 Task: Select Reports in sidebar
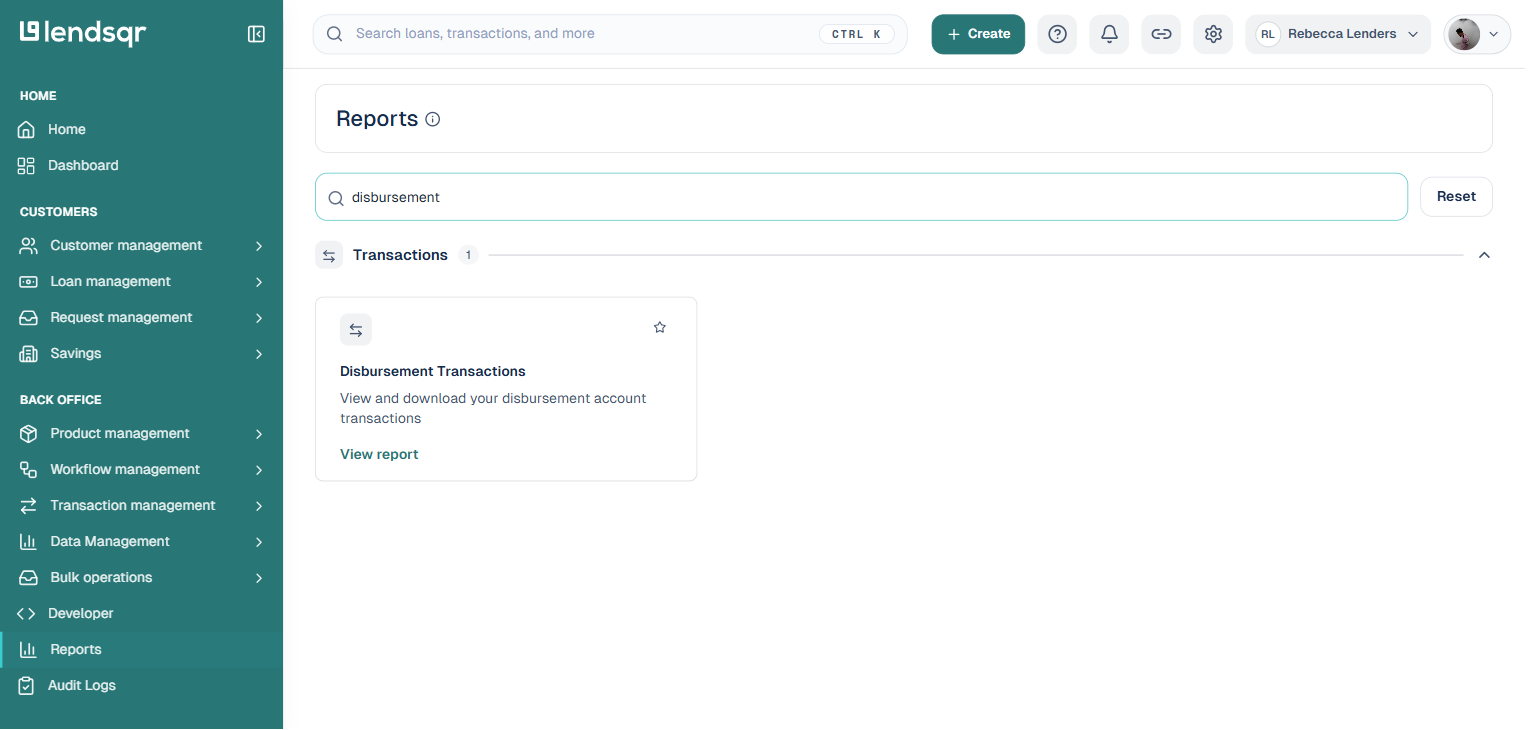tap(141, 650)
